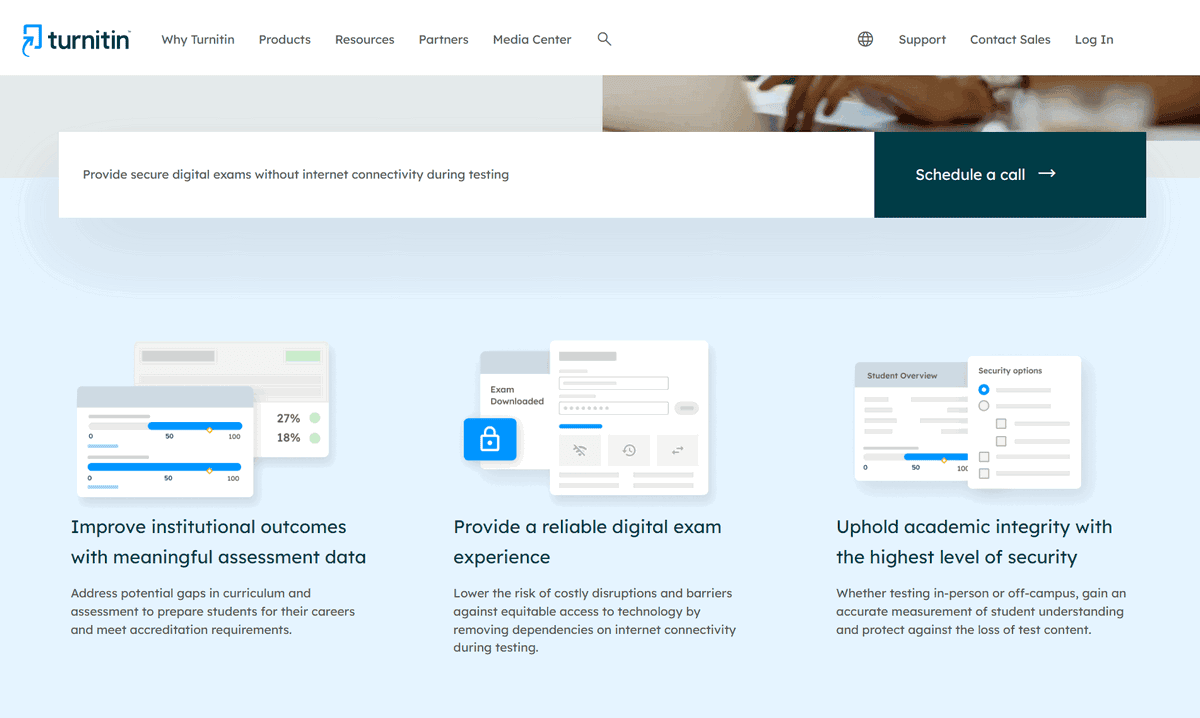The image size is (1200, 718).
Task: Open the Media Center menu item
Action: (532, 40)
